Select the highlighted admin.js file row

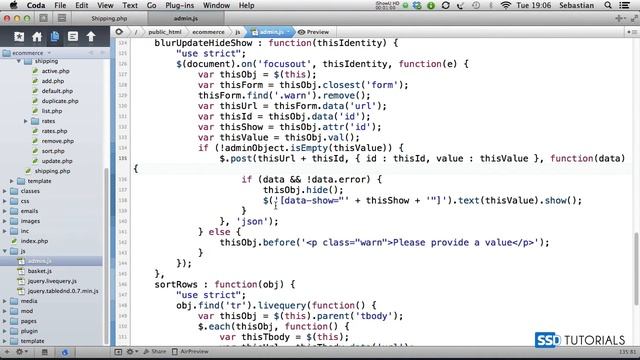click(51, 261)
